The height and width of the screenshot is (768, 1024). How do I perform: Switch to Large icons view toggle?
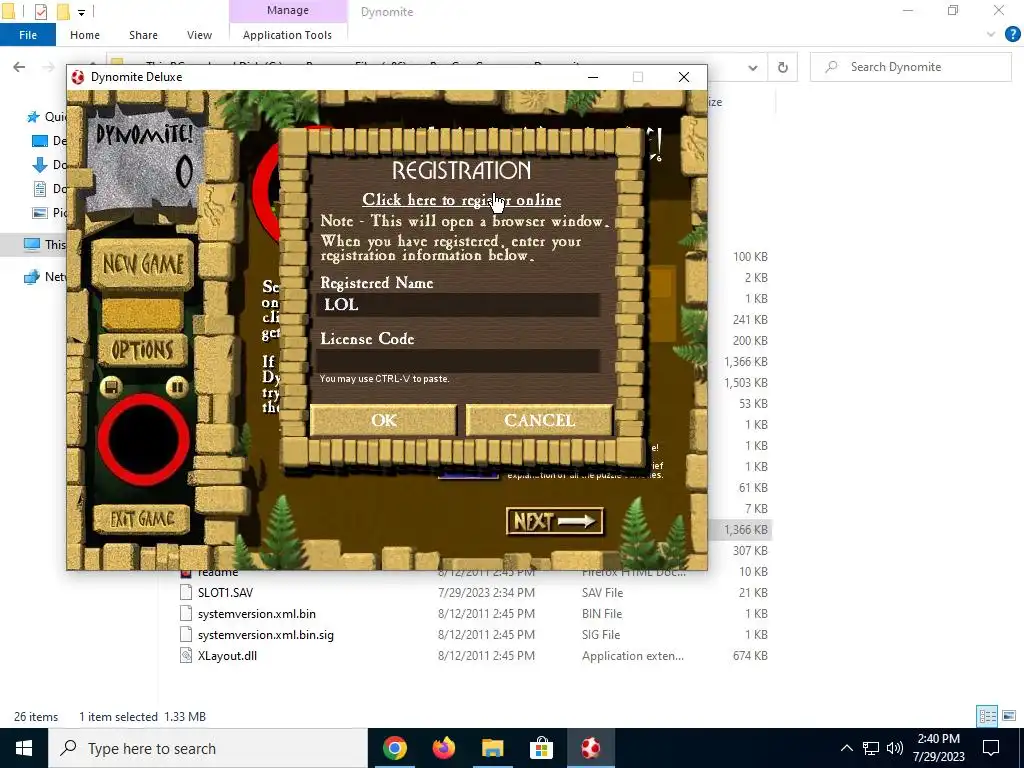pos(1008,716)
